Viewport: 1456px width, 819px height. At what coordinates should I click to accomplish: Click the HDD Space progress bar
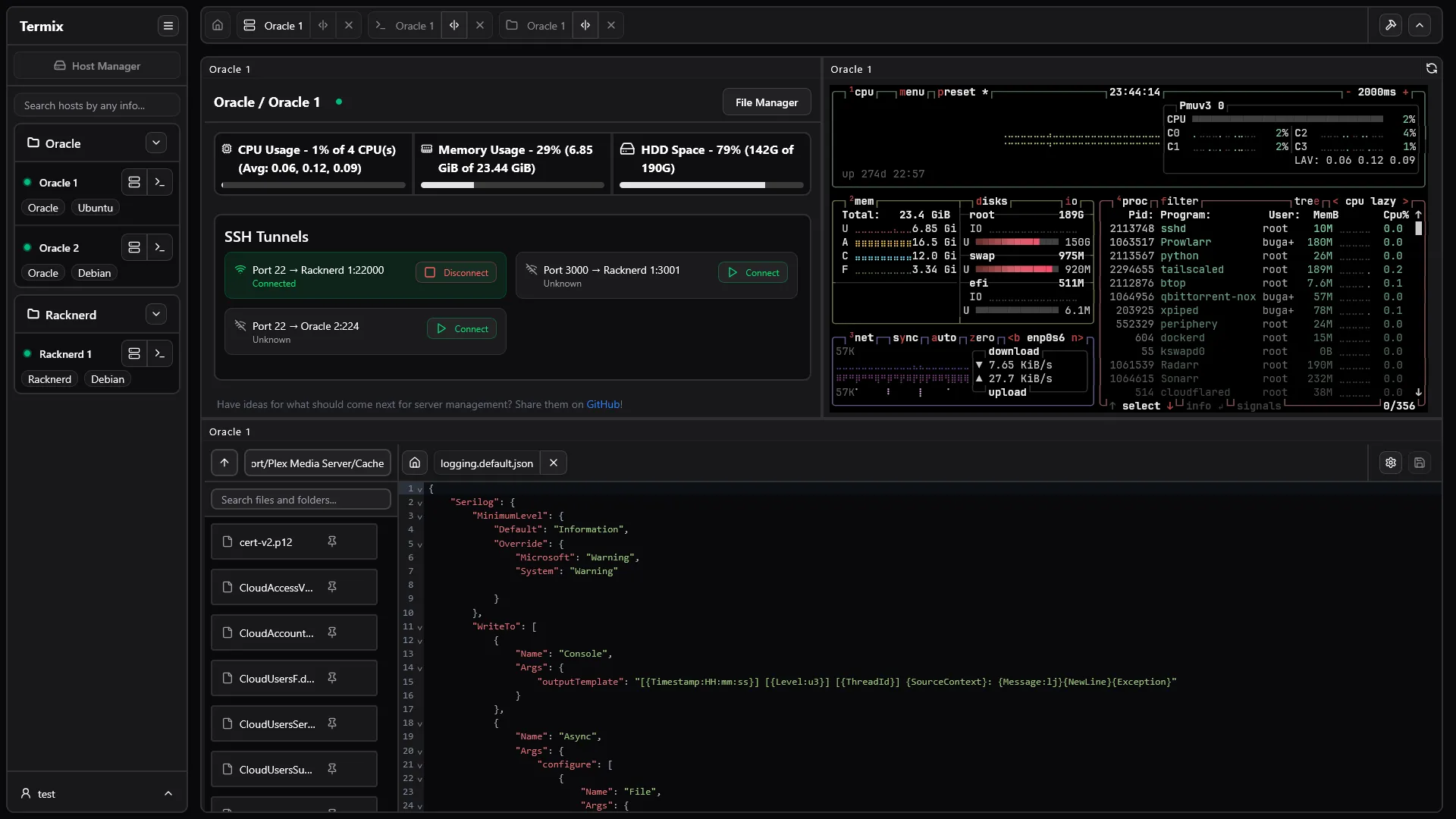tap(711, 185)
